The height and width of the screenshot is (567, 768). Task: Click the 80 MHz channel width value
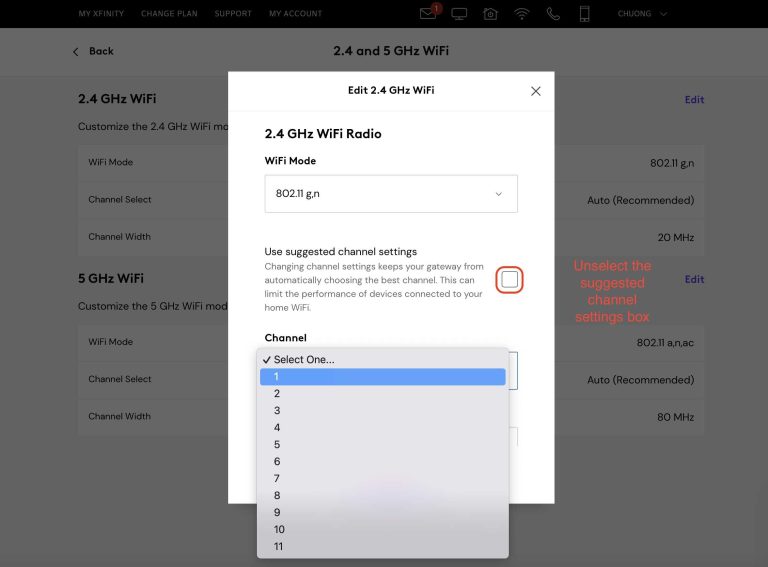click(675, 417)
